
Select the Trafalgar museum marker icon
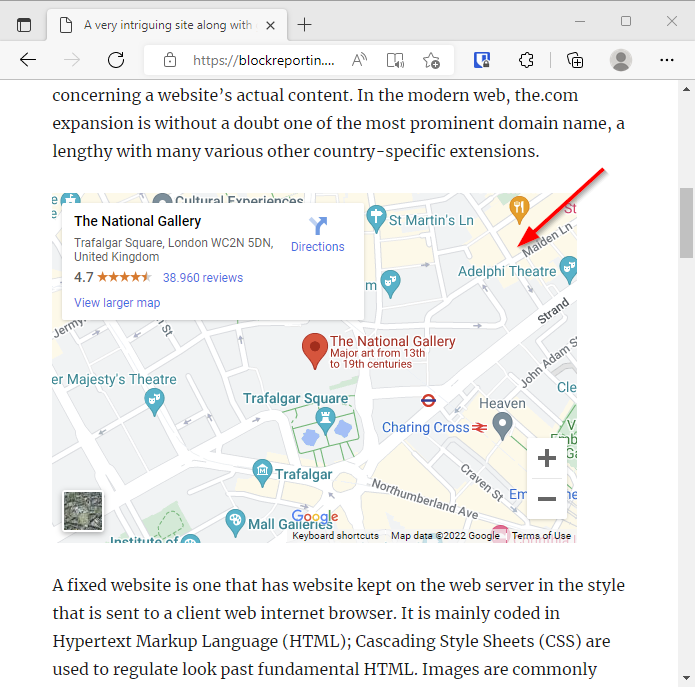[x=262, y=472]
